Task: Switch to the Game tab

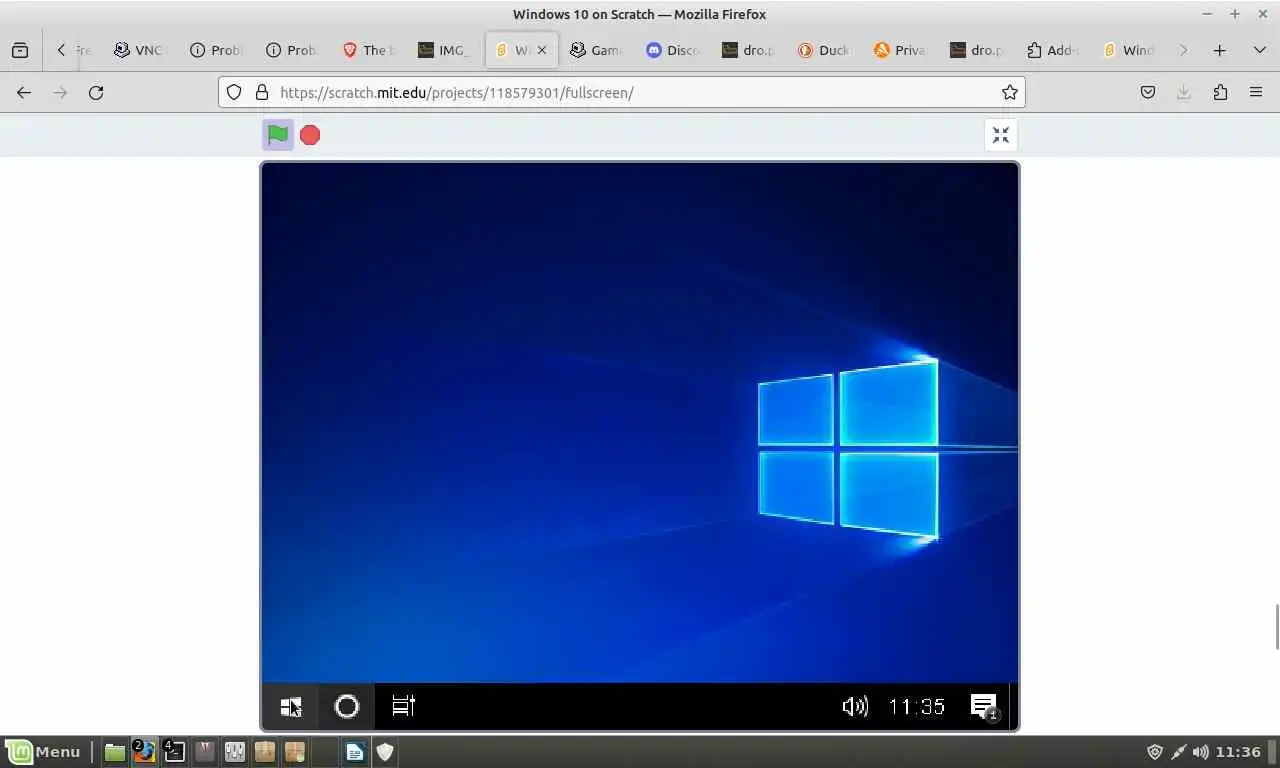Action: click(597, 50)
